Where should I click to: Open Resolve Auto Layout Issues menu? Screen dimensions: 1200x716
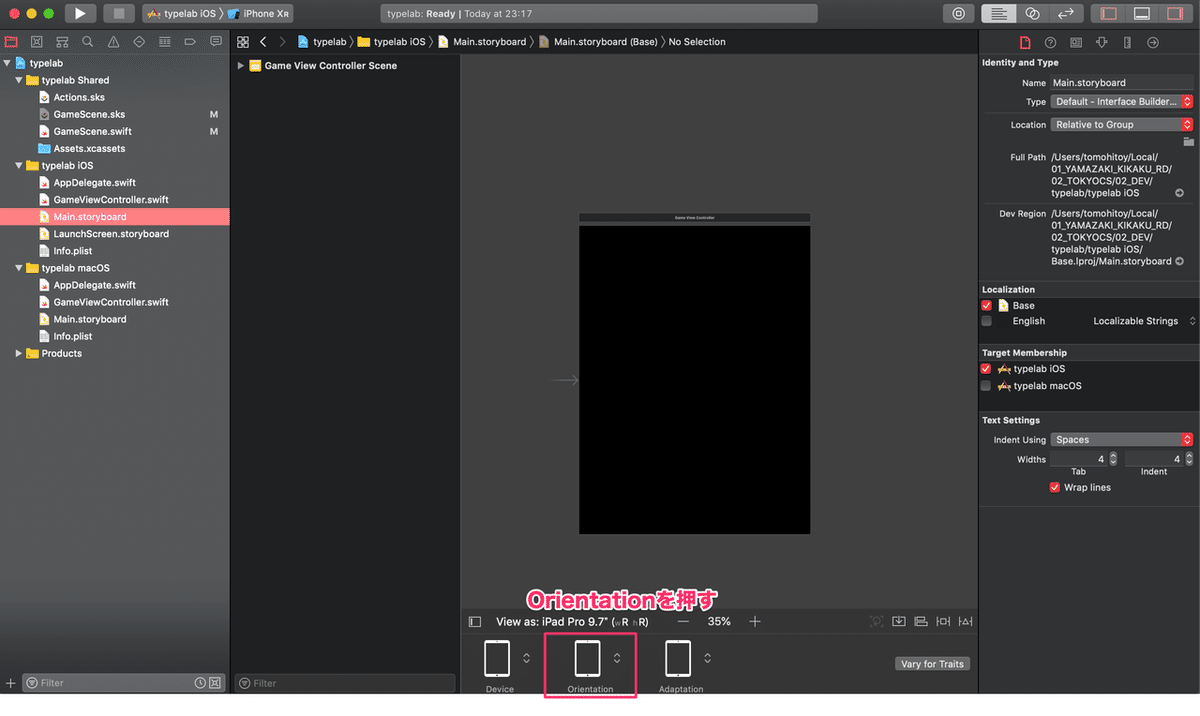(965, 621)
